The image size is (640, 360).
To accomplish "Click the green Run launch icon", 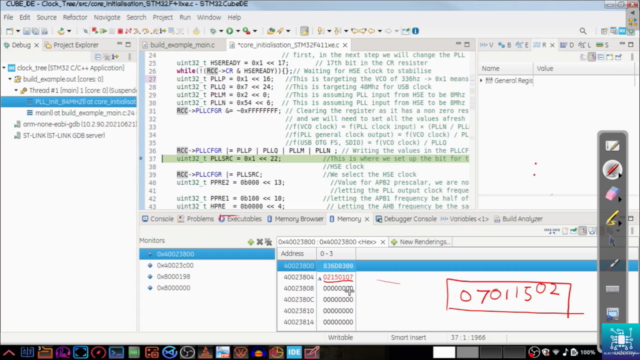I will tap(230, 31).
